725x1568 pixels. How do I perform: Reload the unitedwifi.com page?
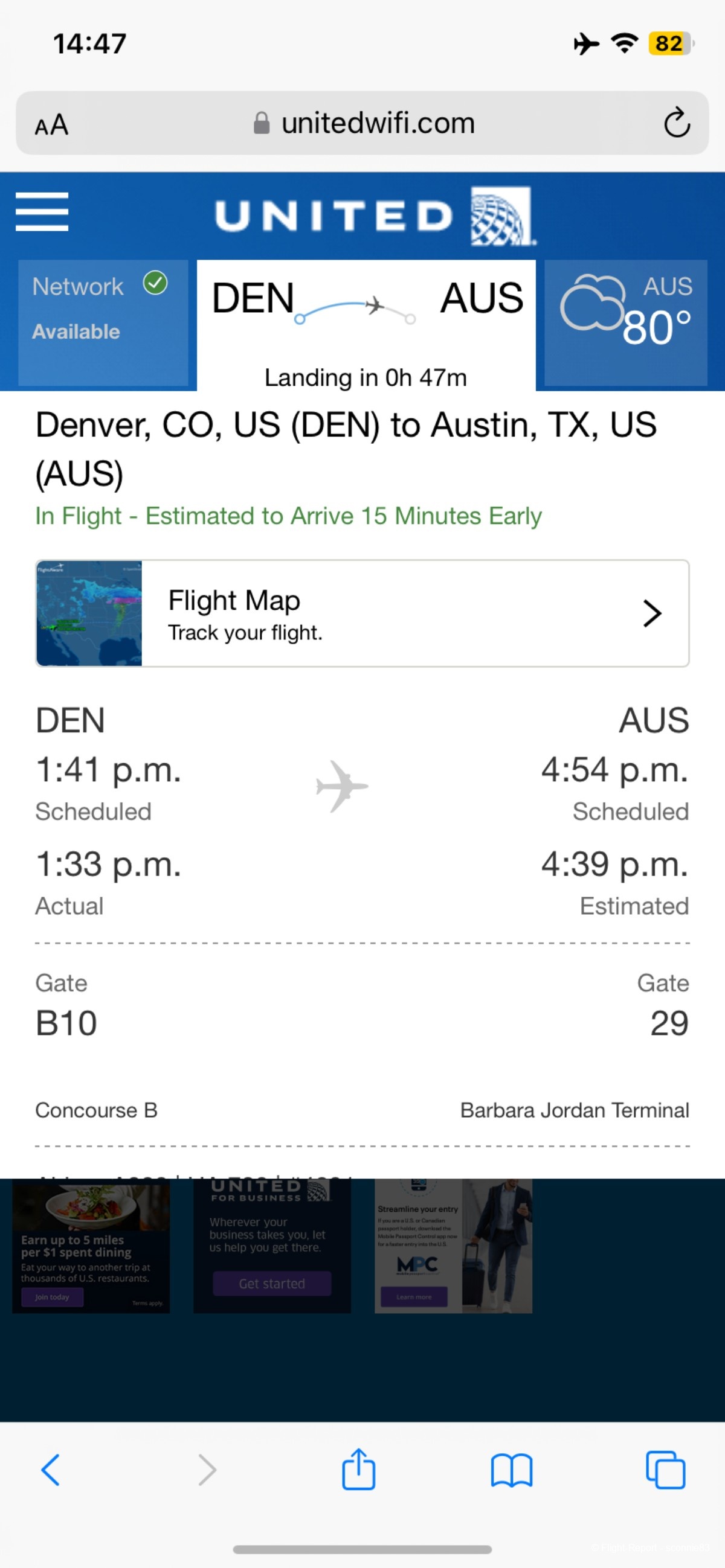point(676,123)
